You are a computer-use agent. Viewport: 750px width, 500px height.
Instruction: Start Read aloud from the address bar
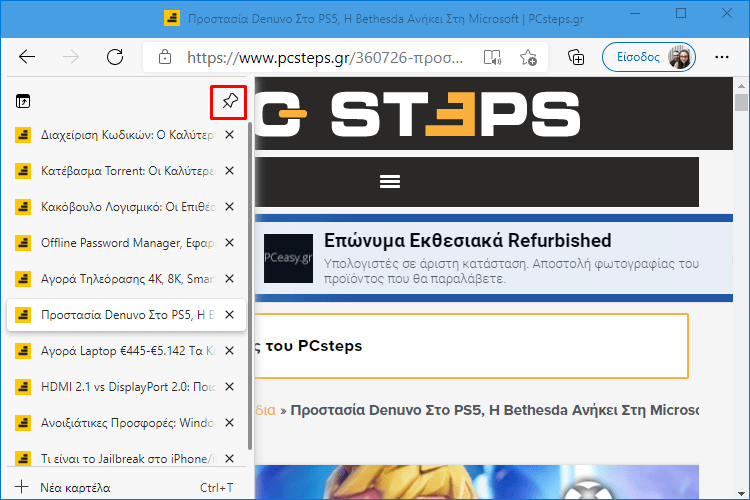pyautogui.click(x=492, y=57)
